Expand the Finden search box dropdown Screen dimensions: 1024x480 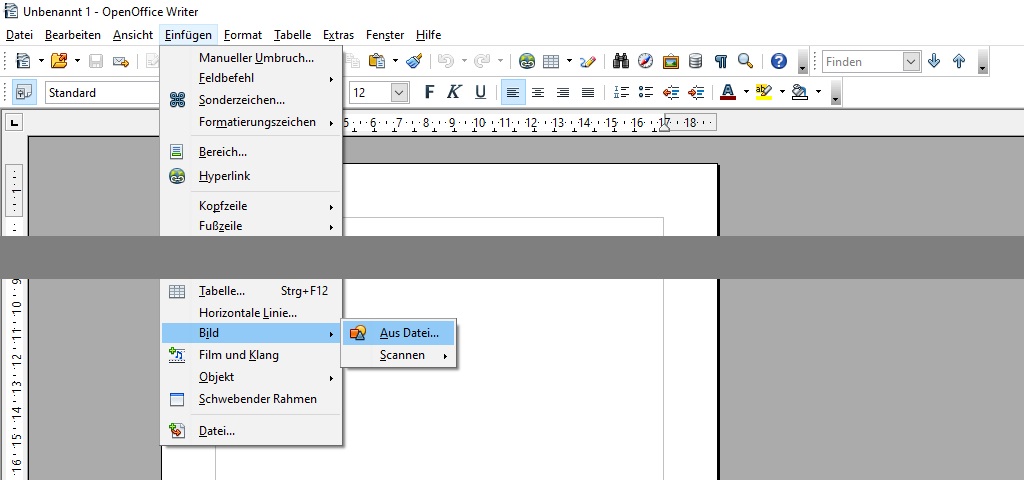tap(911, 61)
